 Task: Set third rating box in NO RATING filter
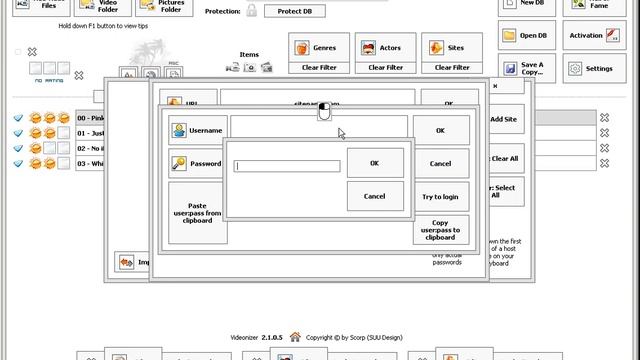(63, 68)
